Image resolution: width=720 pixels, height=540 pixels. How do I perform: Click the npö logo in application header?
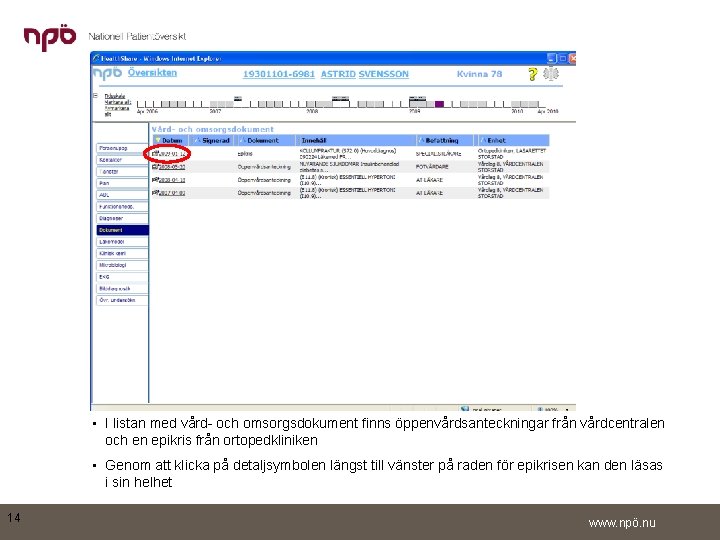107,73
